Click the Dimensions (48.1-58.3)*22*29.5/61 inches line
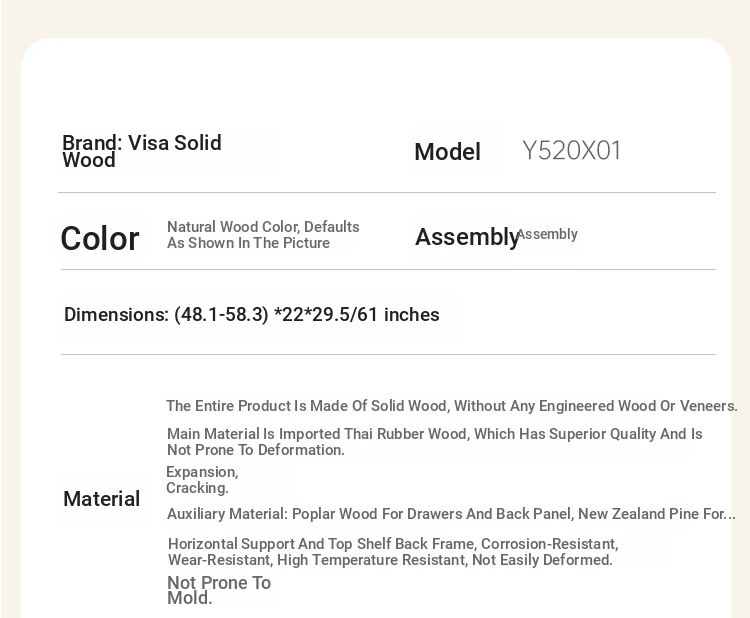This screenshot has width=750, height=618. point(252,315)
